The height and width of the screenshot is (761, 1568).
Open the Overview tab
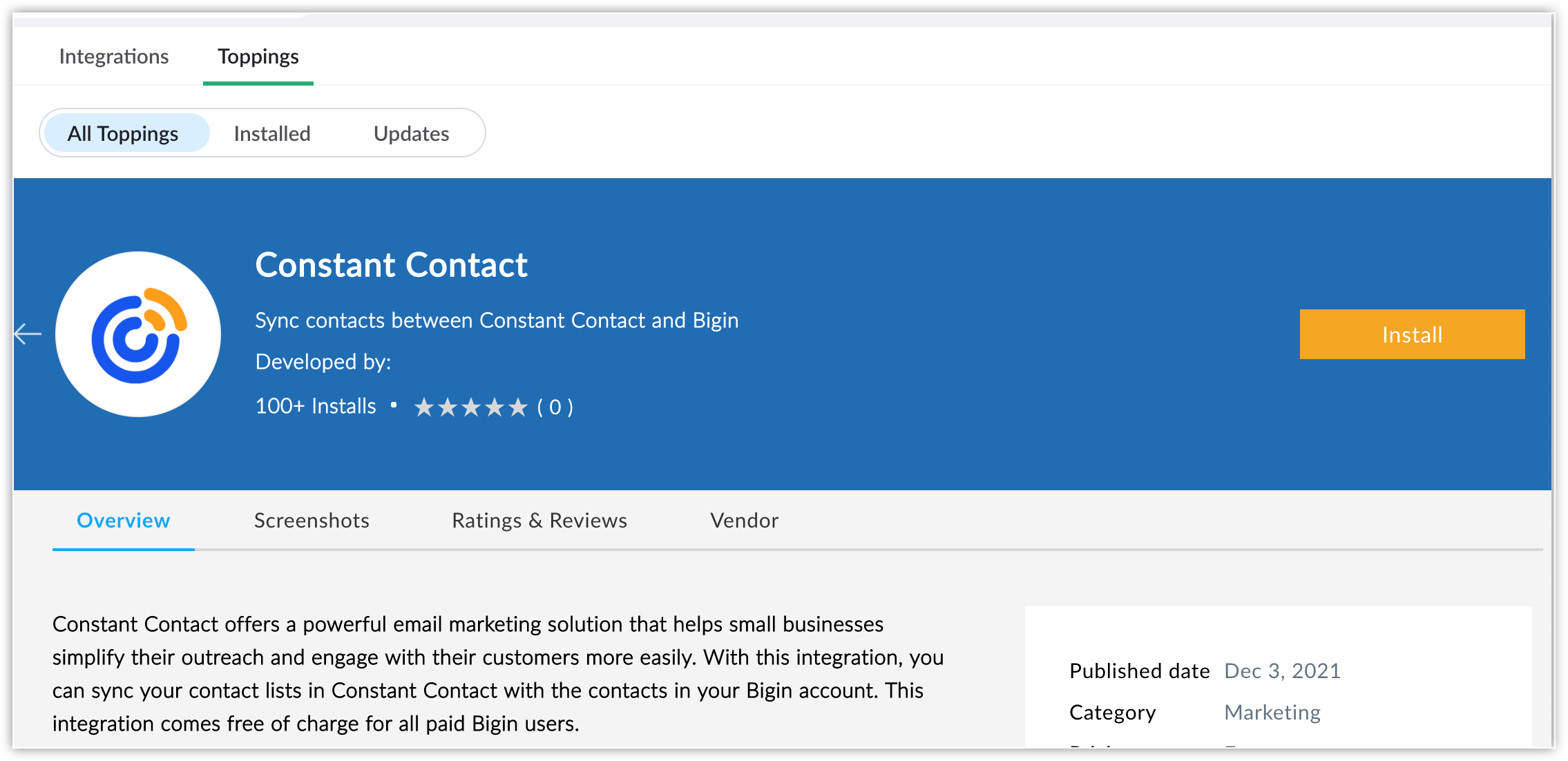click(x=124, y=521)
